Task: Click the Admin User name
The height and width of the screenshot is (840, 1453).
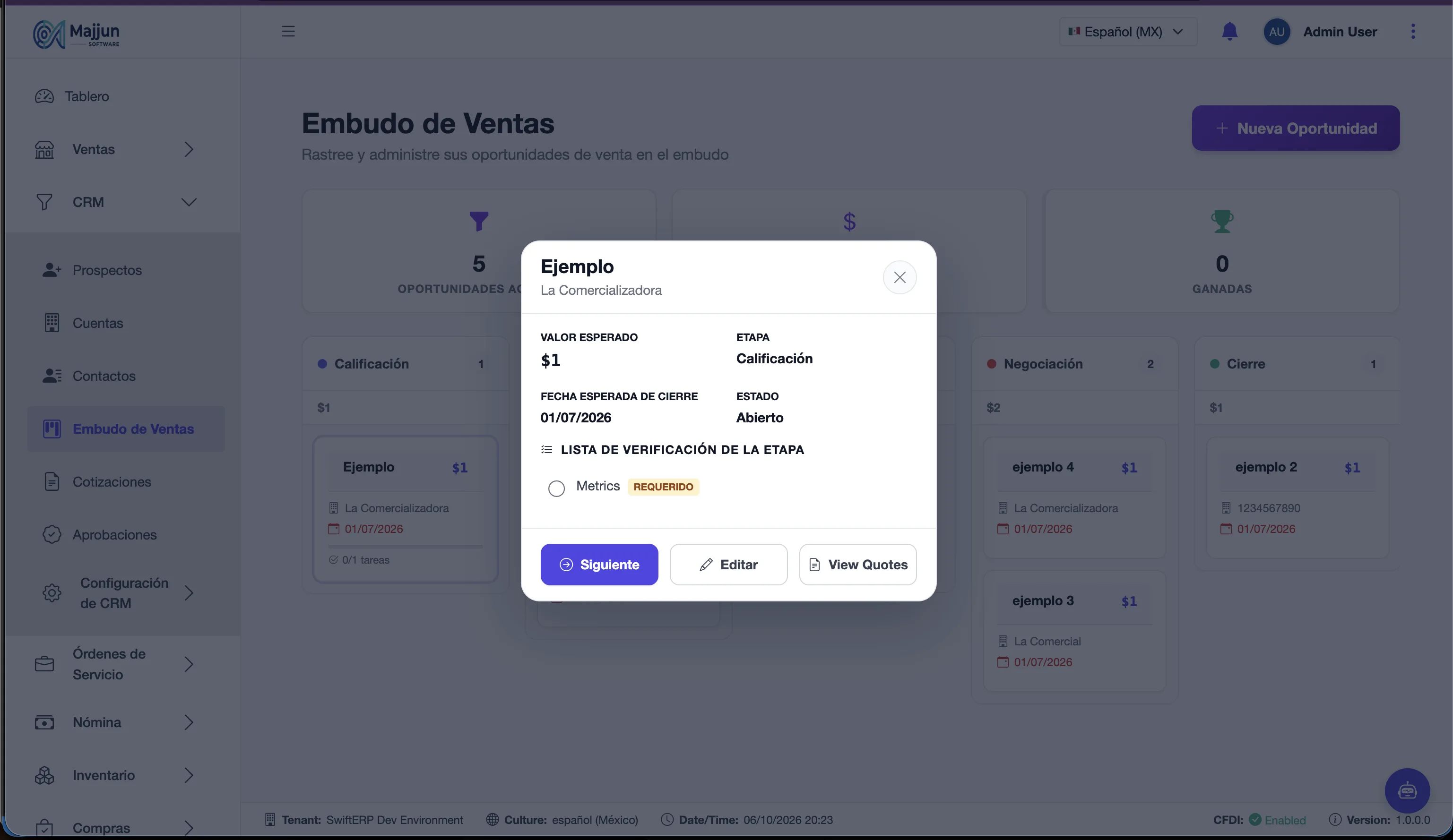Action: (1340, 32)
